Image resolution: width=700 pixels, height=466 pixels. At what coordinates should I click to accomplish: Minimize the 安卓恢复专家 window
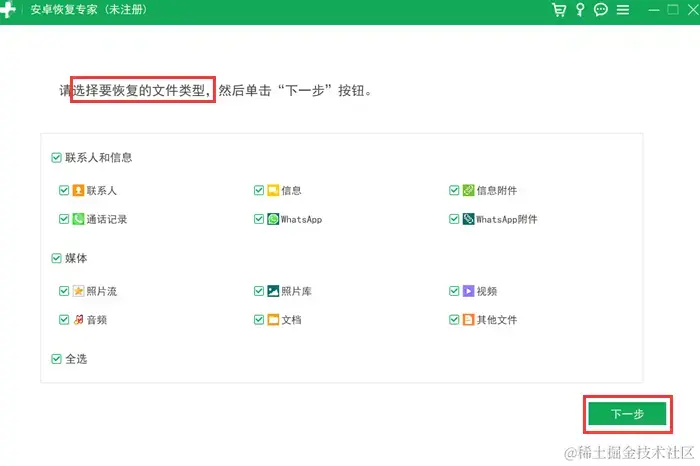tap(654, 10)
